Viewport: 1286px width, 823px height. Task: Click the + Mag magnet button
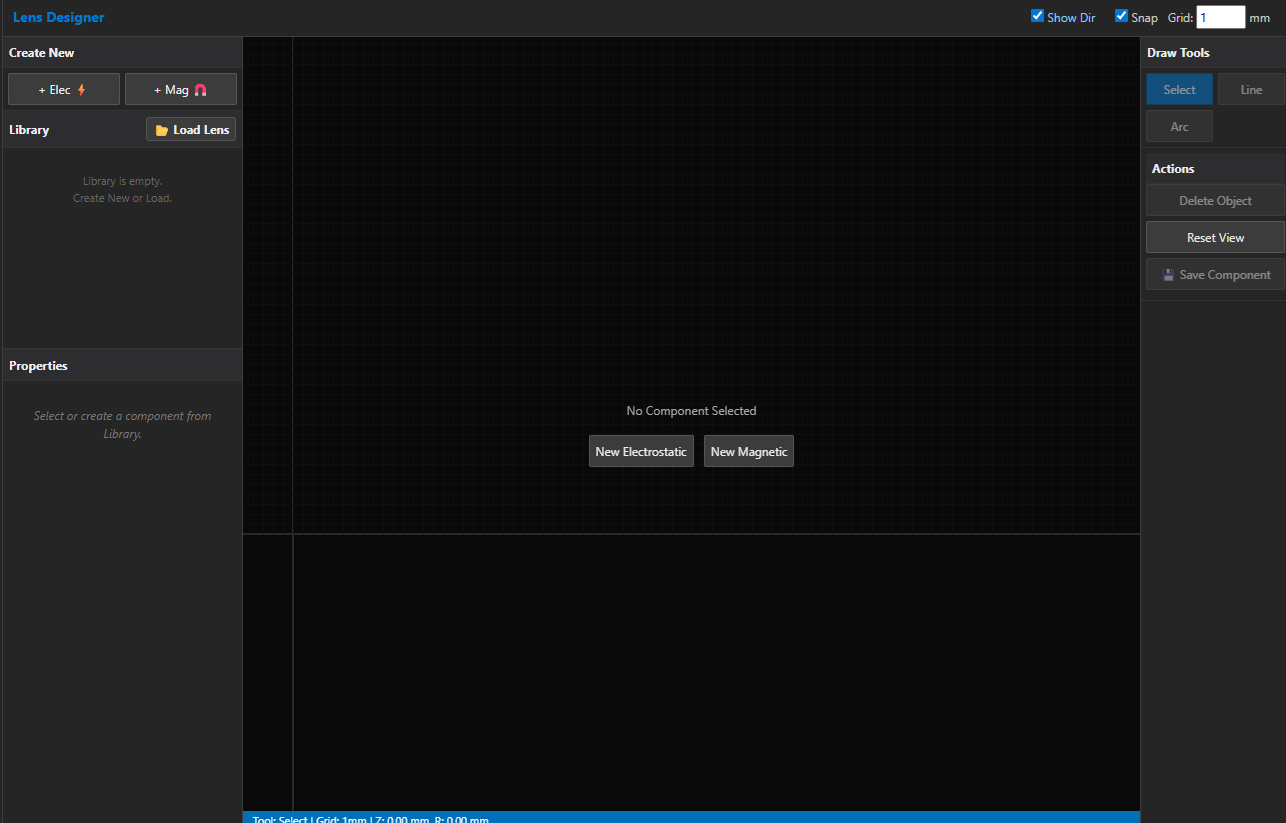coord(180,90)
